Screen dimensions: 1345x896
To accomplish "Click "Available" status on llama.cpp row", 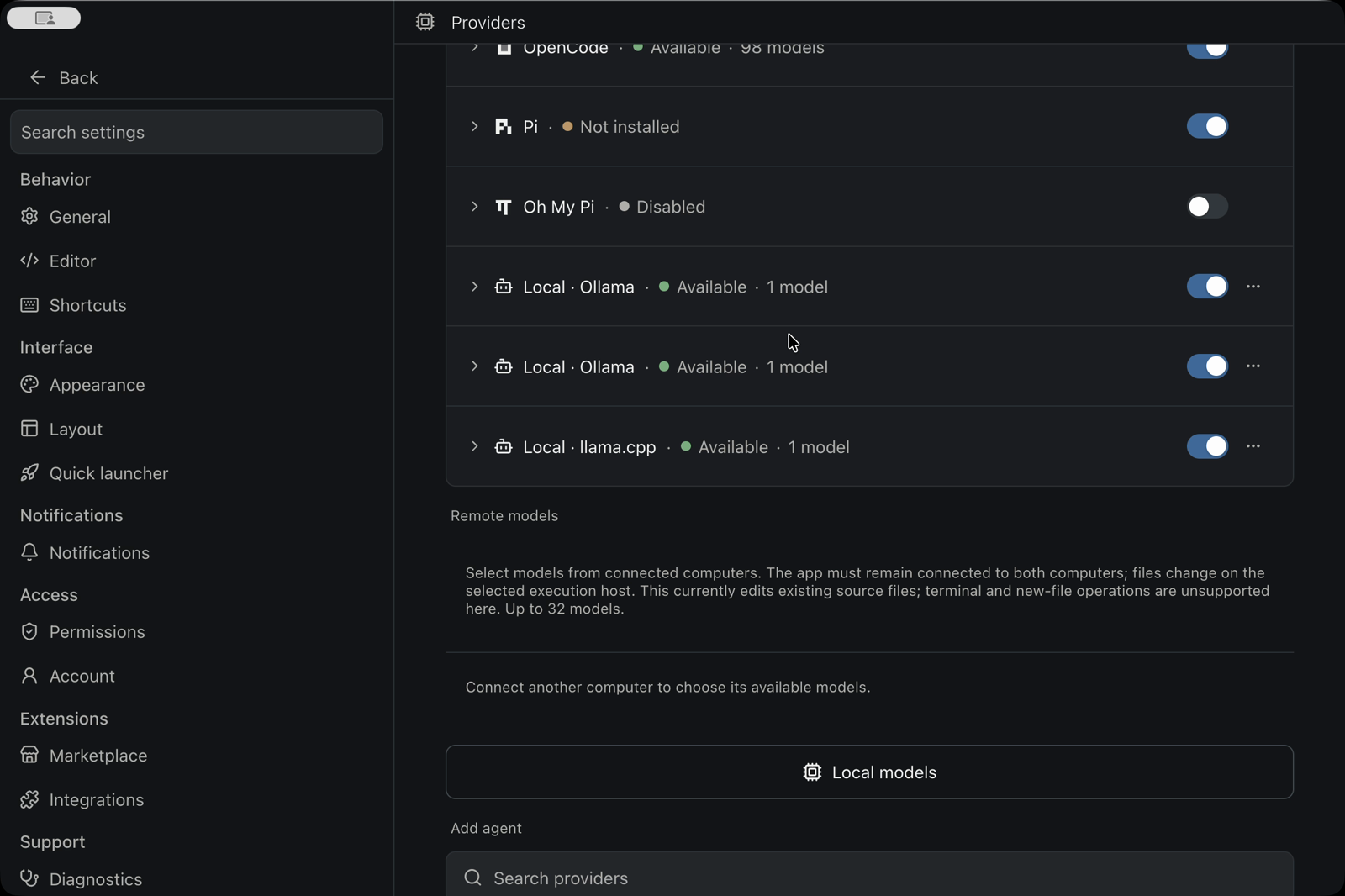I will [733, 447].
